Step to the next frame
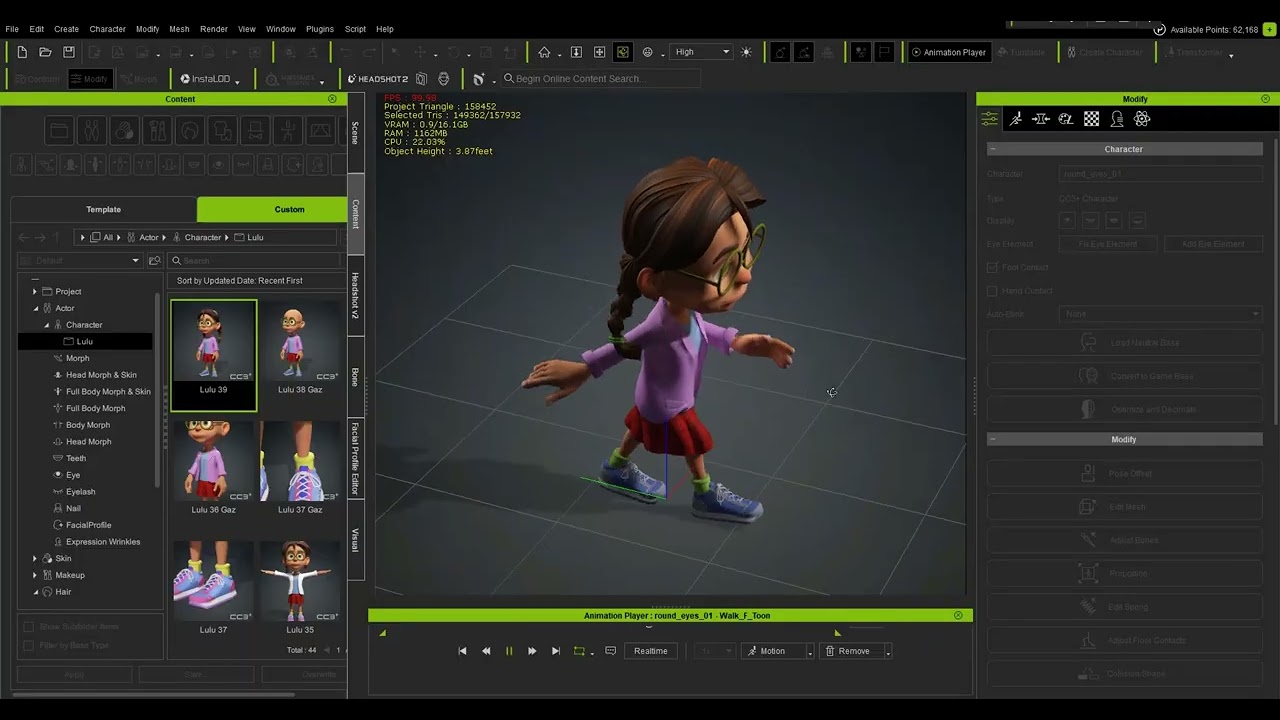Screen dimensions: 1280x720 pyautogui.click(x=532, y=651)
